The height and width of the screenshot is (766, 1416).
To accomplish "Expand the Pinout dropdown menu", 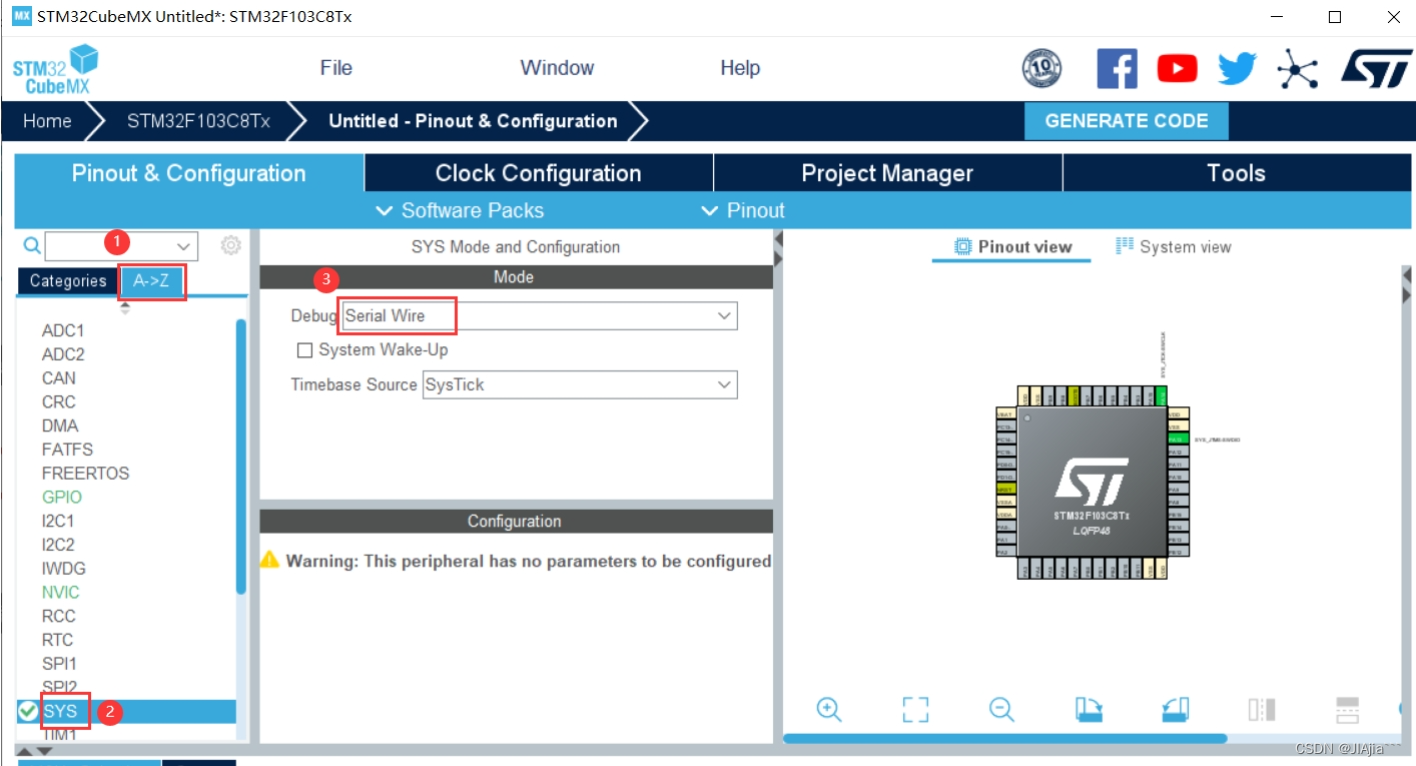I will pyautogui.click(x=743, y=211).
